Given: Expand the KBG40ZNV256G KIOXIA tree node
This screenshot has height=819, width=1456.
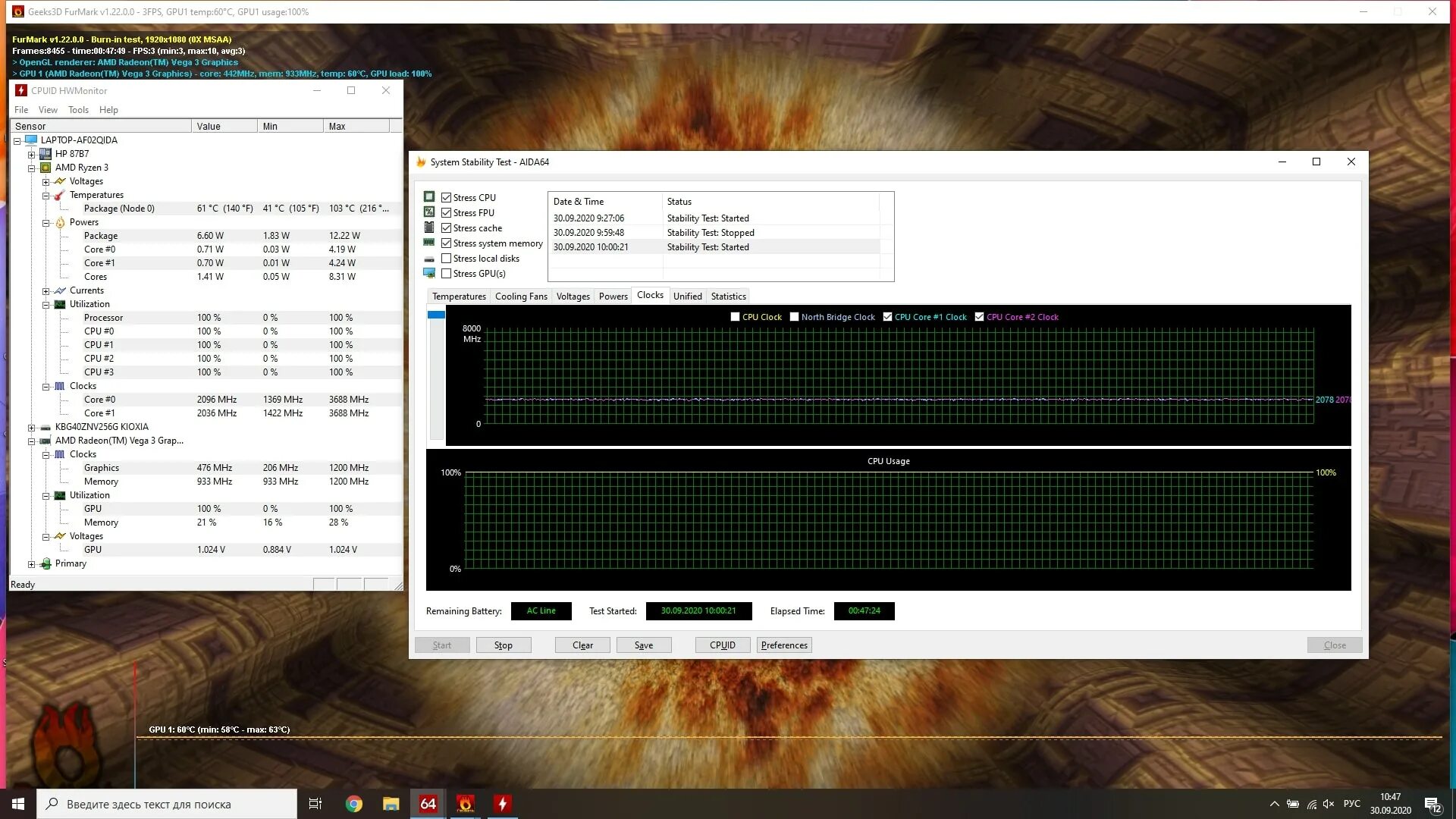Looking at the screenshot, I should pos(31,427).
